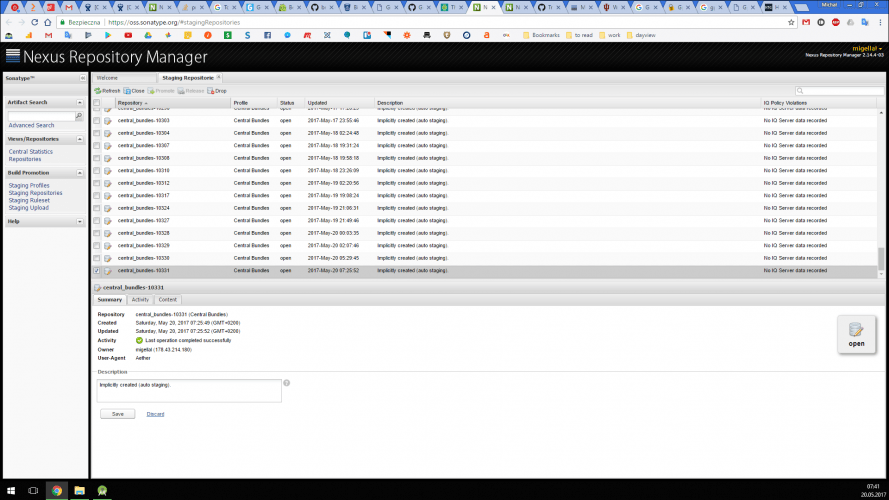The image size is (889, 500).
Task: Check the box for central_bundles-10310
Action: click(x=96, y=171)
